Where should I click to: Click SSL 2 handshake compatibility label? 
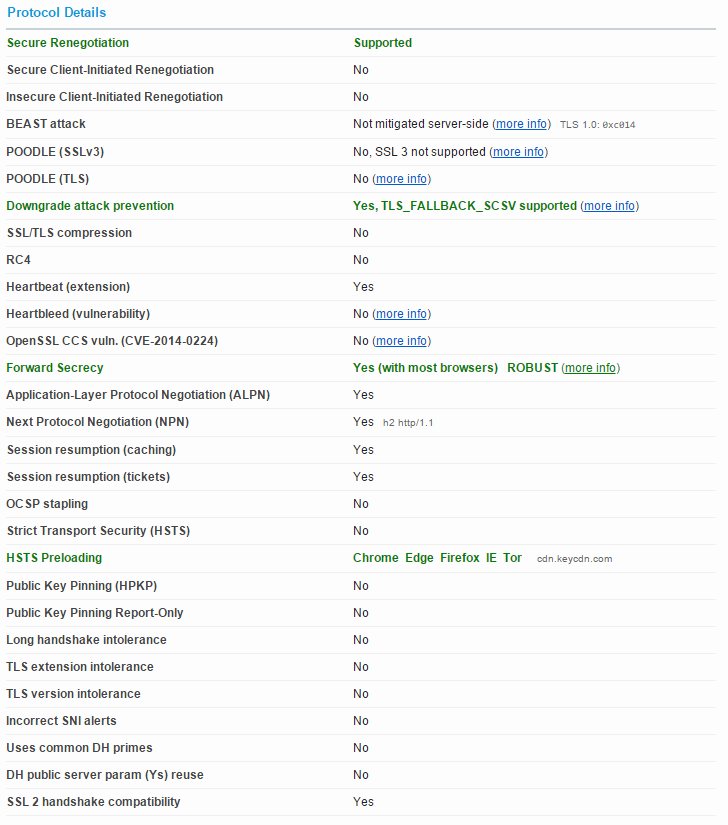(94, 802)
